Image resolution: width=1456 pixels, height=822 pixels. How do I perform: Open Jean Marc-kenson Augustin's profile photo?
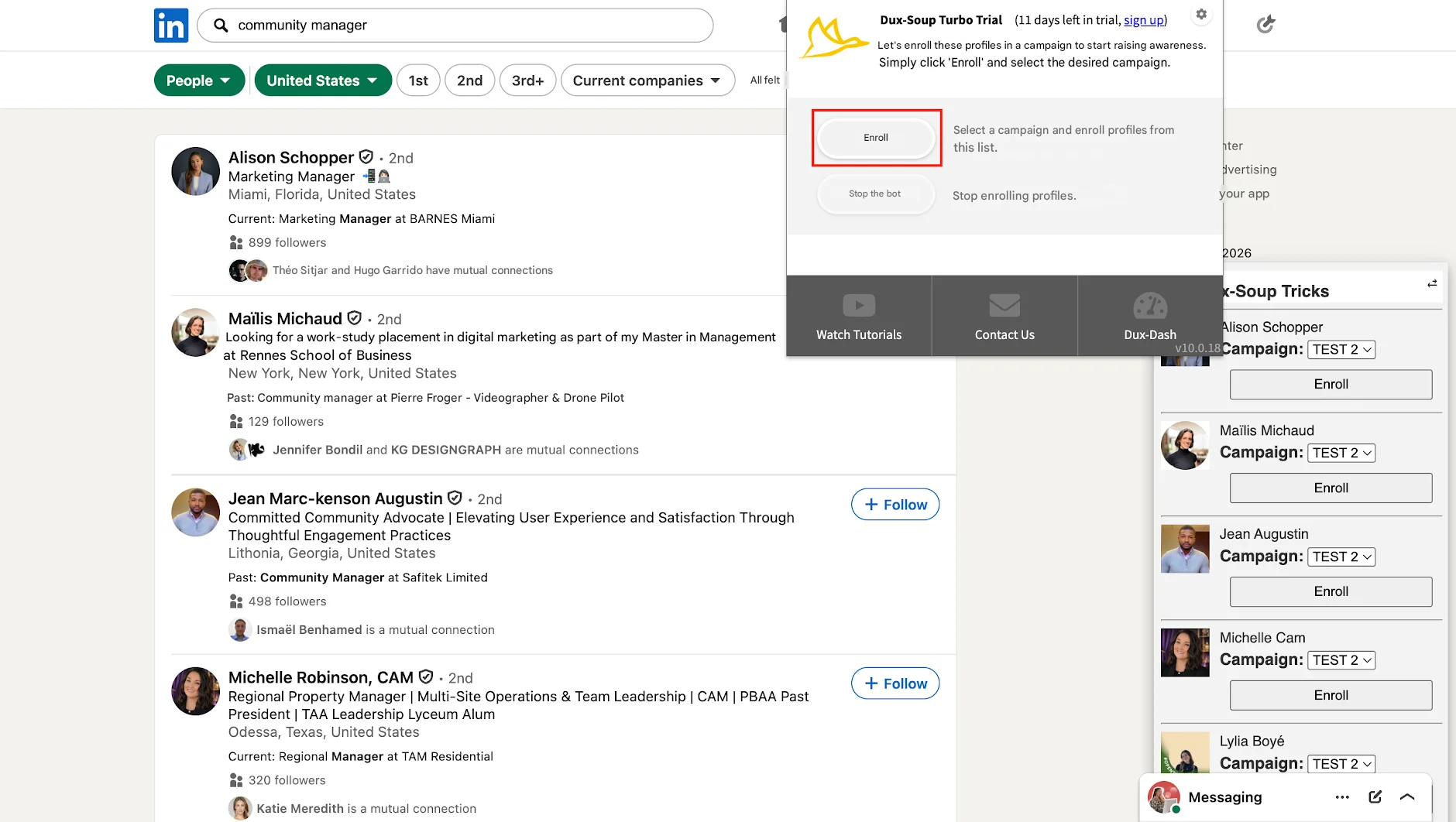pos(195,512)
